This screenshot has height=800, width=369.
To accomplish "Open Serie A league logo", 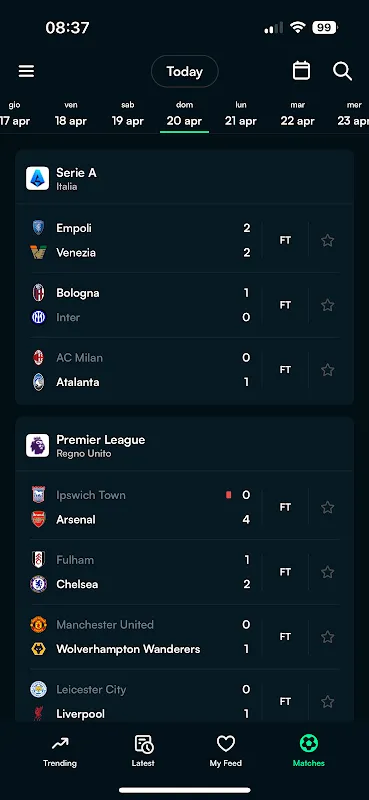I will (x=38, y=178).
